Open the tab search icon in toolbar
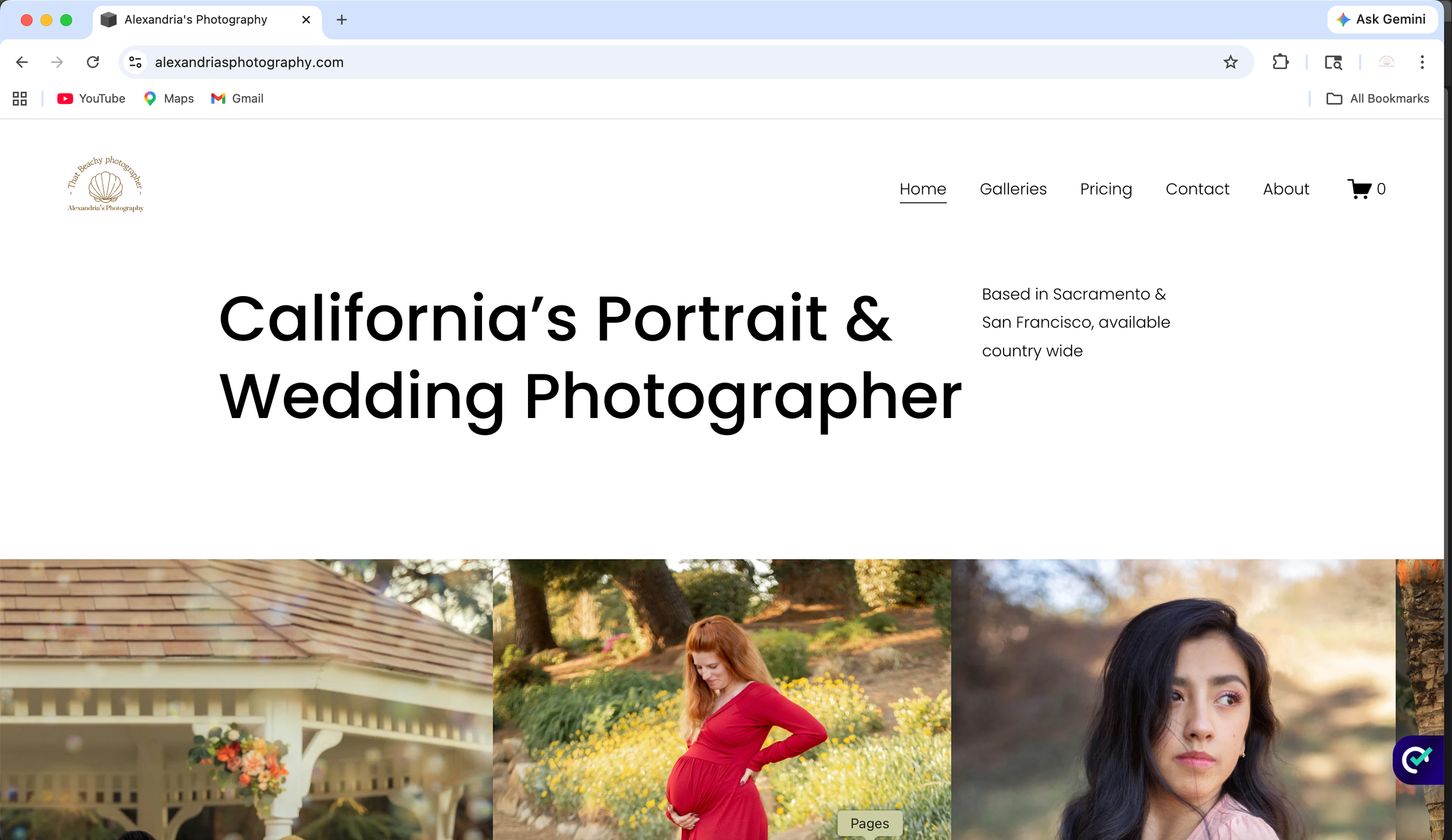This screenshot has width=1452, height=840. tap(1333, 62)
